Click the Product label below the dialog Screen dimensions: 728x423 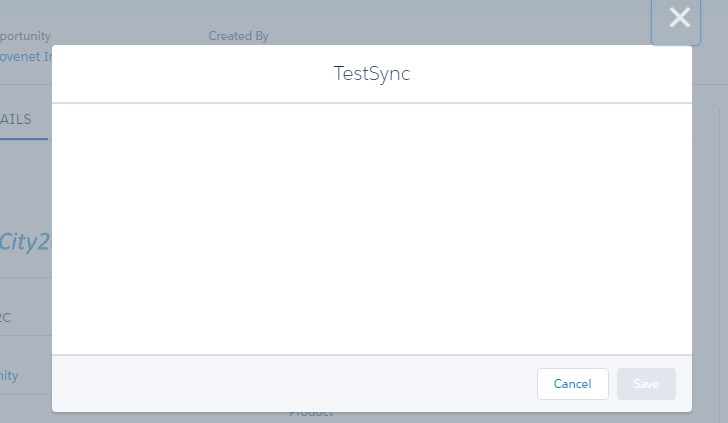(x=311, y=413)
